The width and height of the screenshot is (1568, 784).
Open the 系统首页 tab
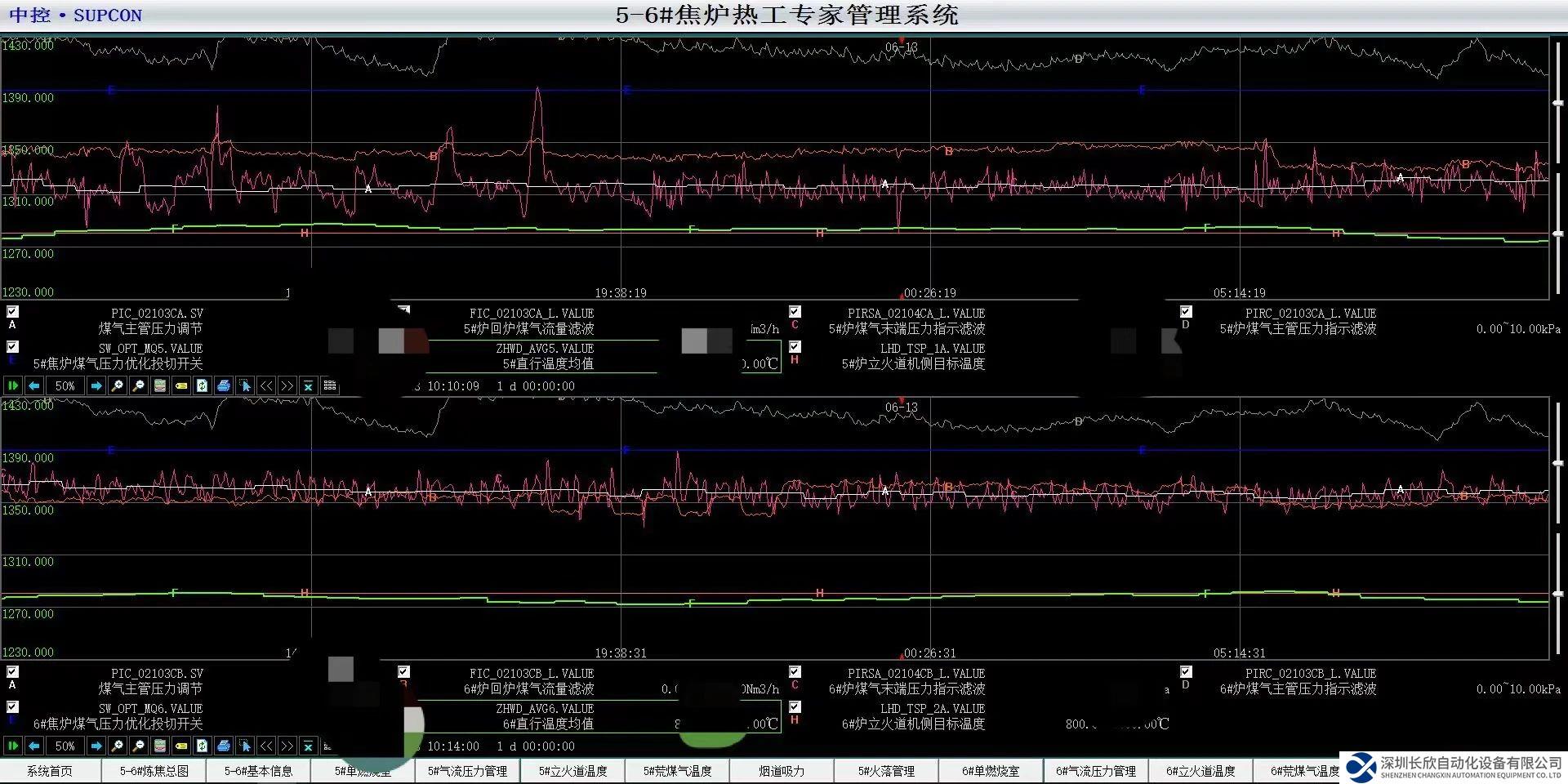tap(50, 771)
